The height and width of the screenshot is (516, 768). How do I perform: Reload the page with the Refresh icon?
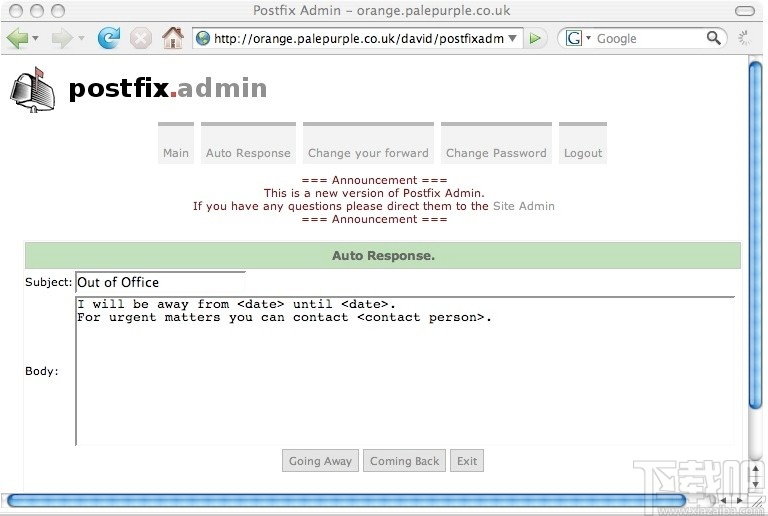(109, 38)
